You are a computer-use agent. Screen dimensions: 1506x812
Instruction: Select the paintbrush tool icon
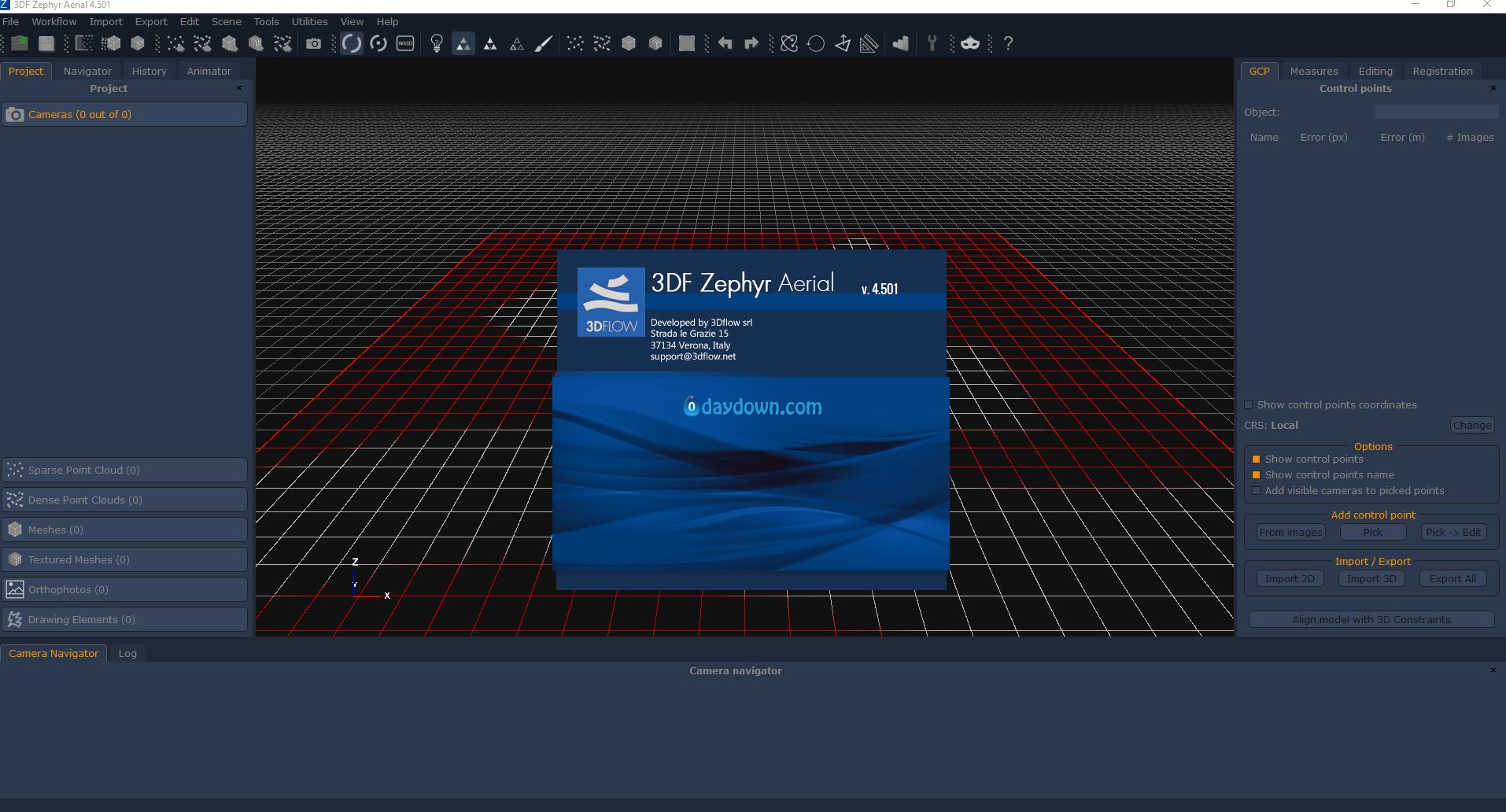click(543, 43)
